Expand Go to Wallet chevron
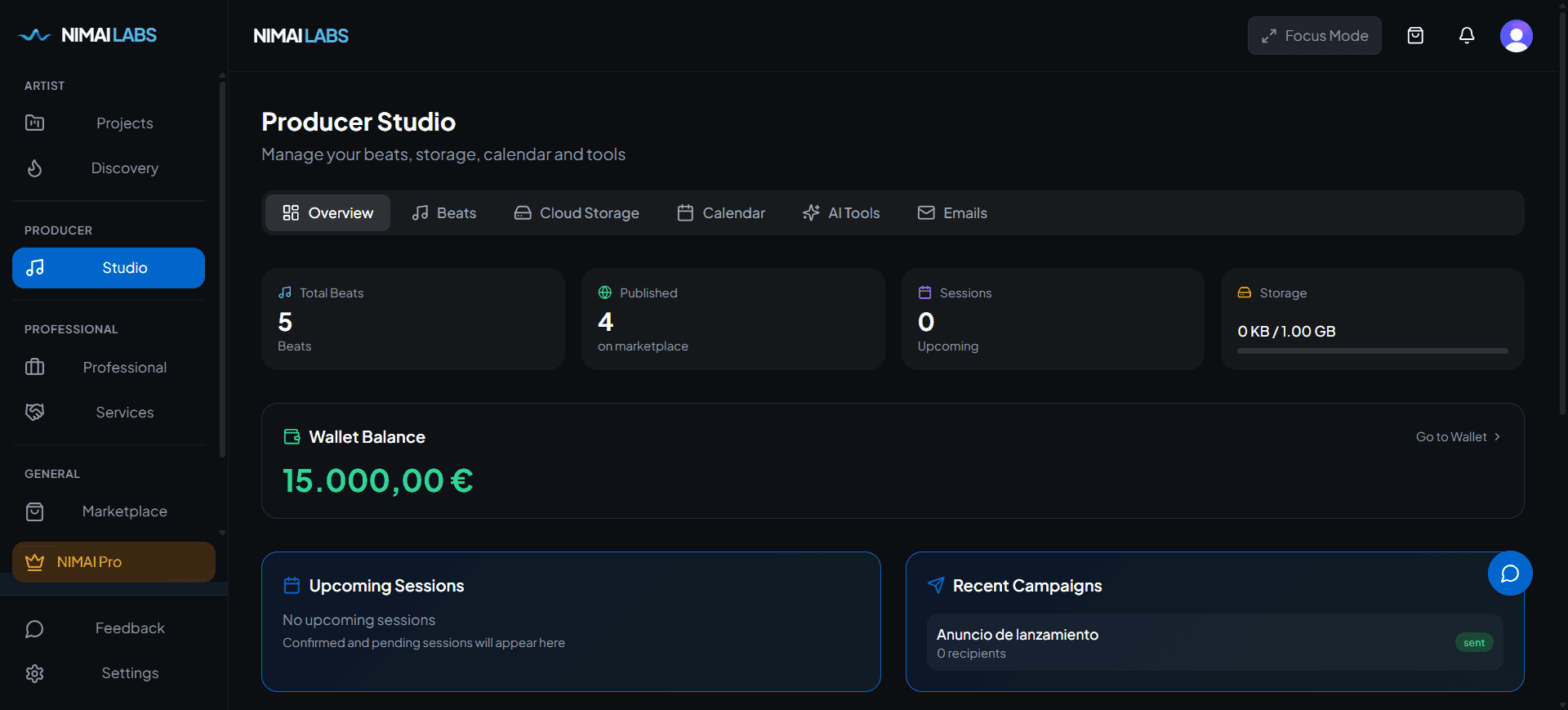 pos(1497,437)
